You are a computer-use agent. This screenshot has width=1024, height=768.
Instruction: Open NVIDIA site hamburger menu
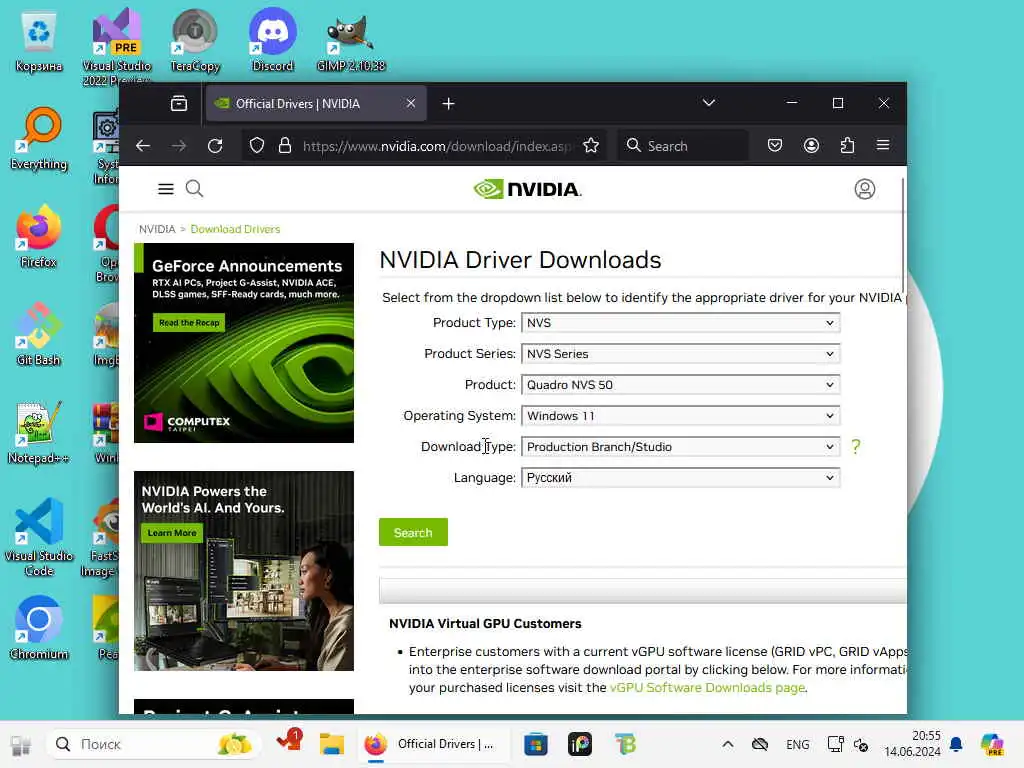click(166, 189)
